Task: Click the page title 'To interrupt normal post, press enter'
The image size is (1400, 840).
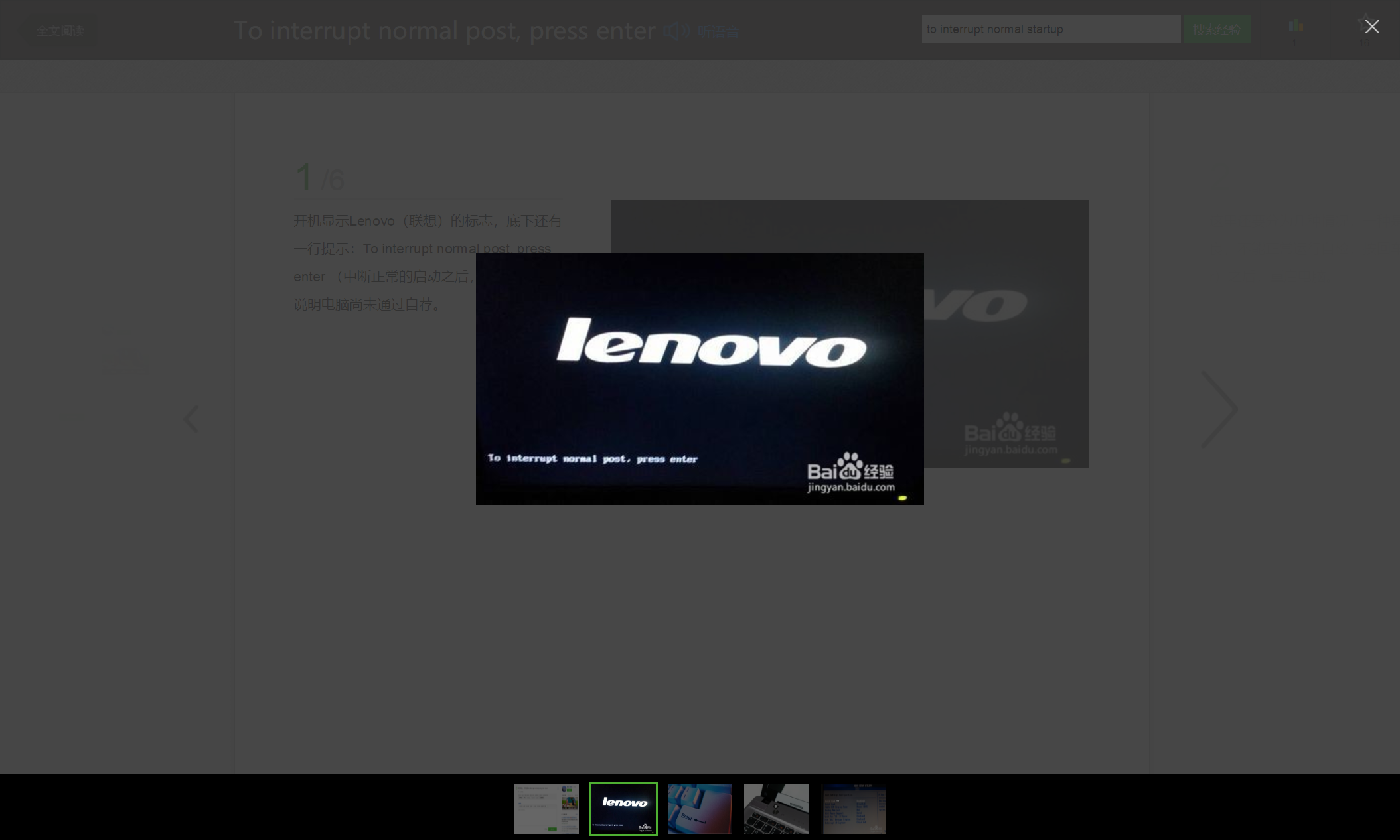Action: [x=444, y=31]
